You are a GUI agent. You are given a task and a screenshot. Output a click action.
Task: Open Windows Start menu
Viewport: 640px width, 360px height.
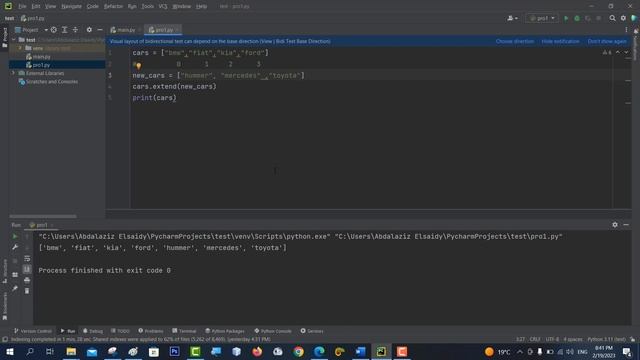[9, 351]
